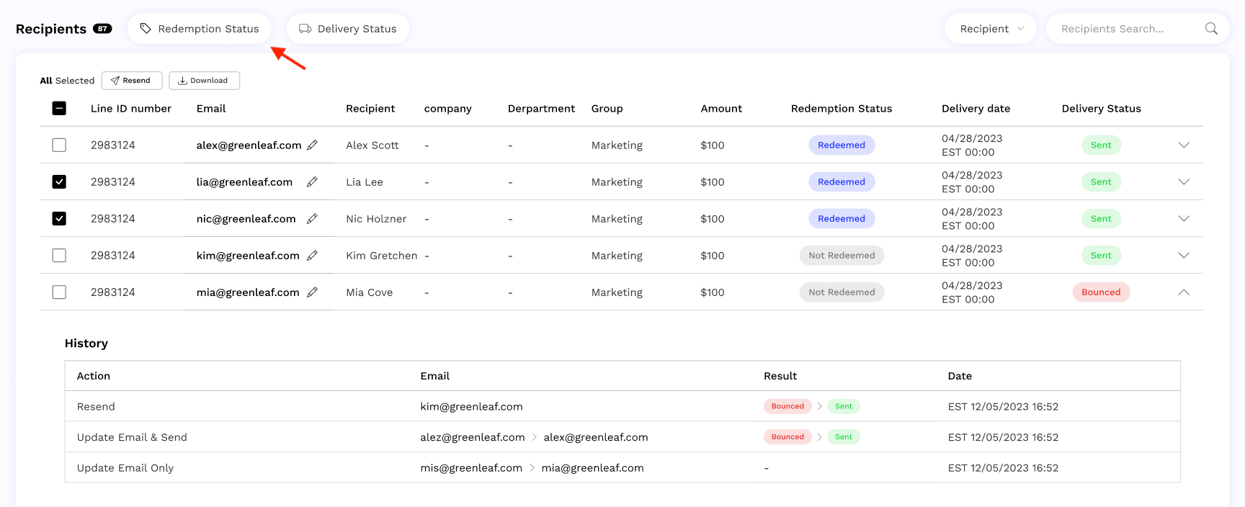This screenshot has width=1245, height=507.
Task: Switch to the Redemption Status tab
Action: tap(199, 29)
